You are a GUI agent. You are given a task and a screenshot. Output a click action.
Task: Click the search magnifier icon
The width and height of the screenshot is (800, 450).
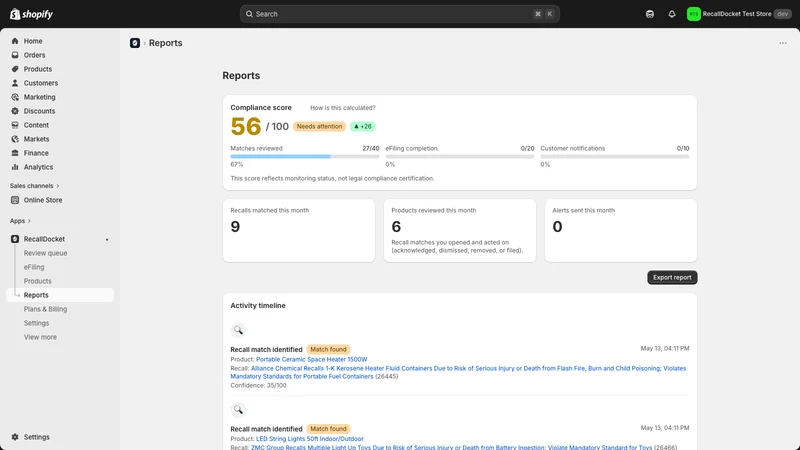tap(249, 14)
